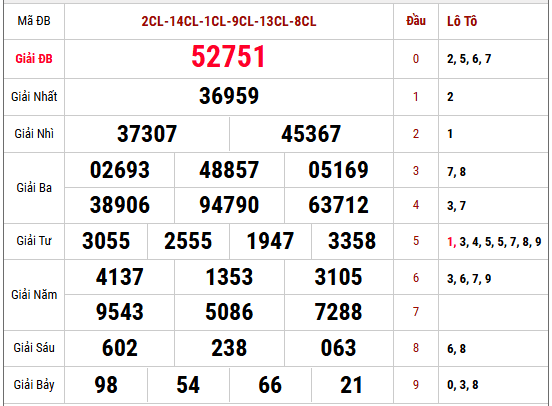Click the Giải Năm number 7288

[x=338, y=312]
